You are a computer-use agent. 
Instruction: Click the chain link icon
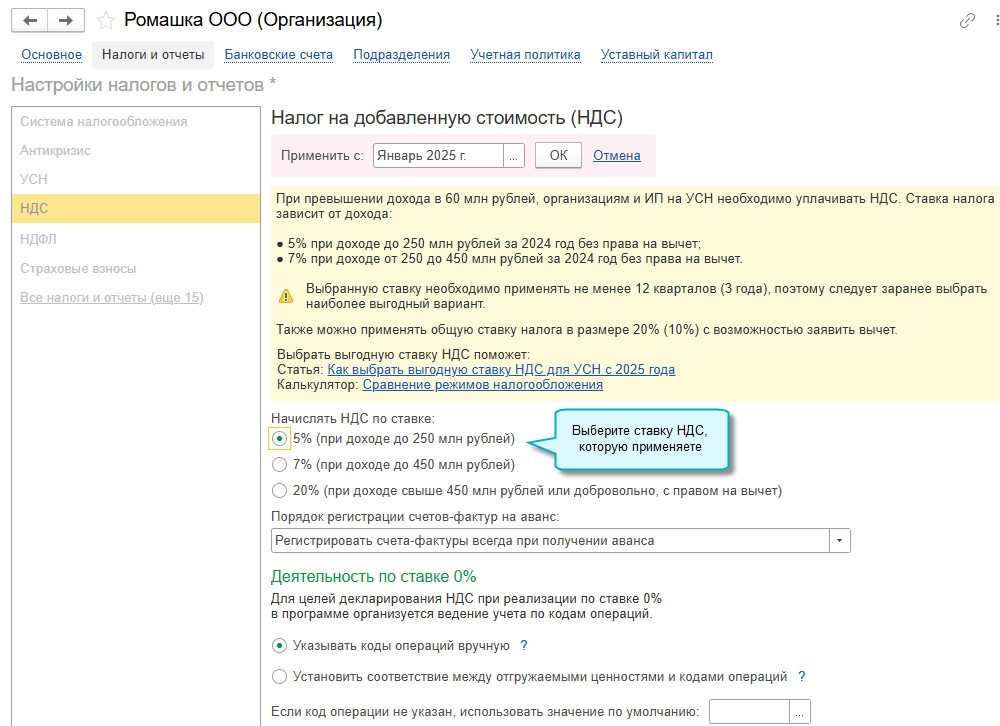[967, 21]
